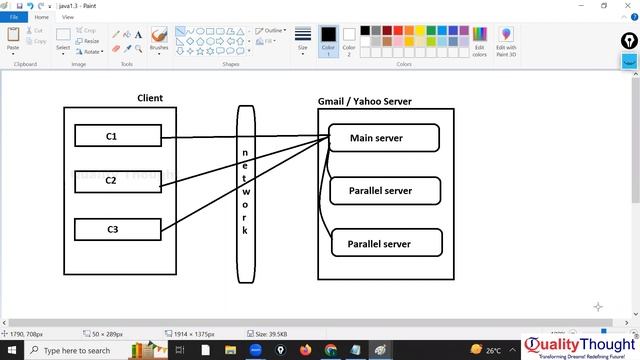Select the Pencil tool
This screenshot has width=640, height=360.
click(116, 35)
